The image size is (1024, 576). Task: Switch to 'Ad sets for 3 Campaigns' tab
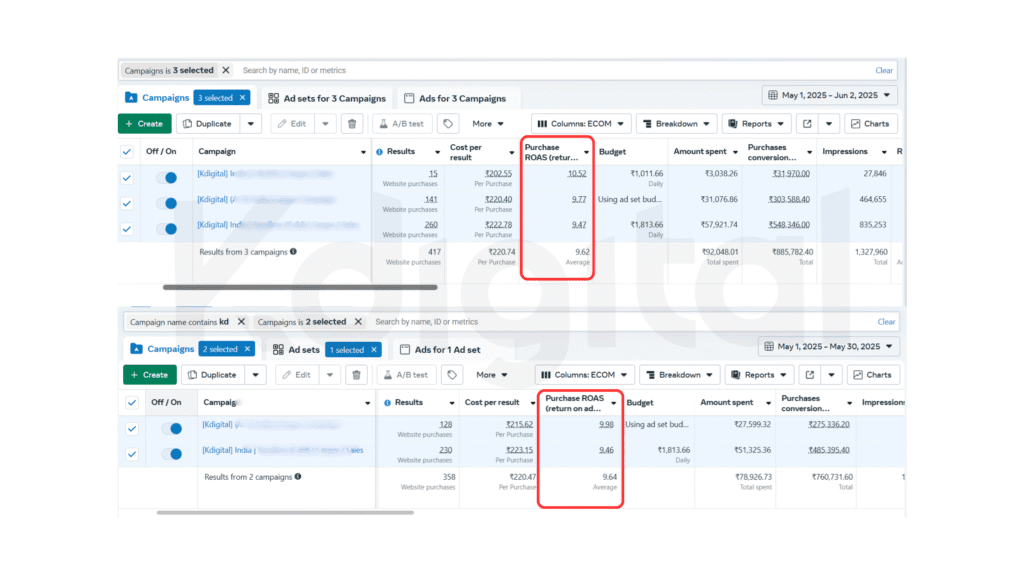[x=327, y=98]
